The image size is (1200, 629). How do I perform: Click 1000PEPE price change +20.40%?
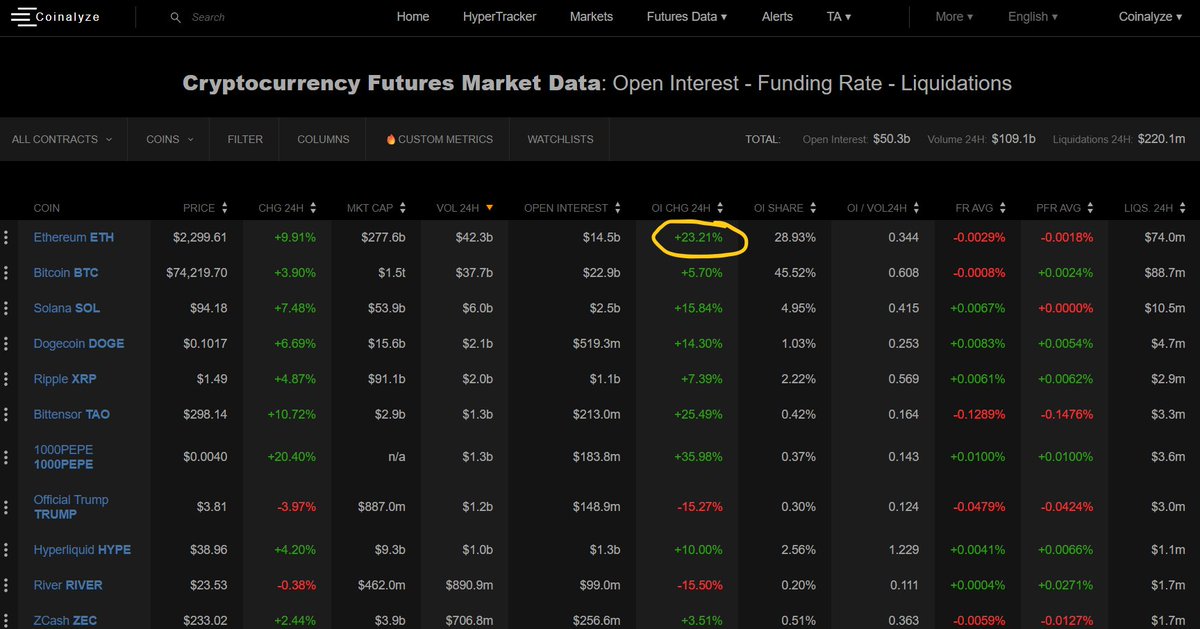click(x=292, y=457)
